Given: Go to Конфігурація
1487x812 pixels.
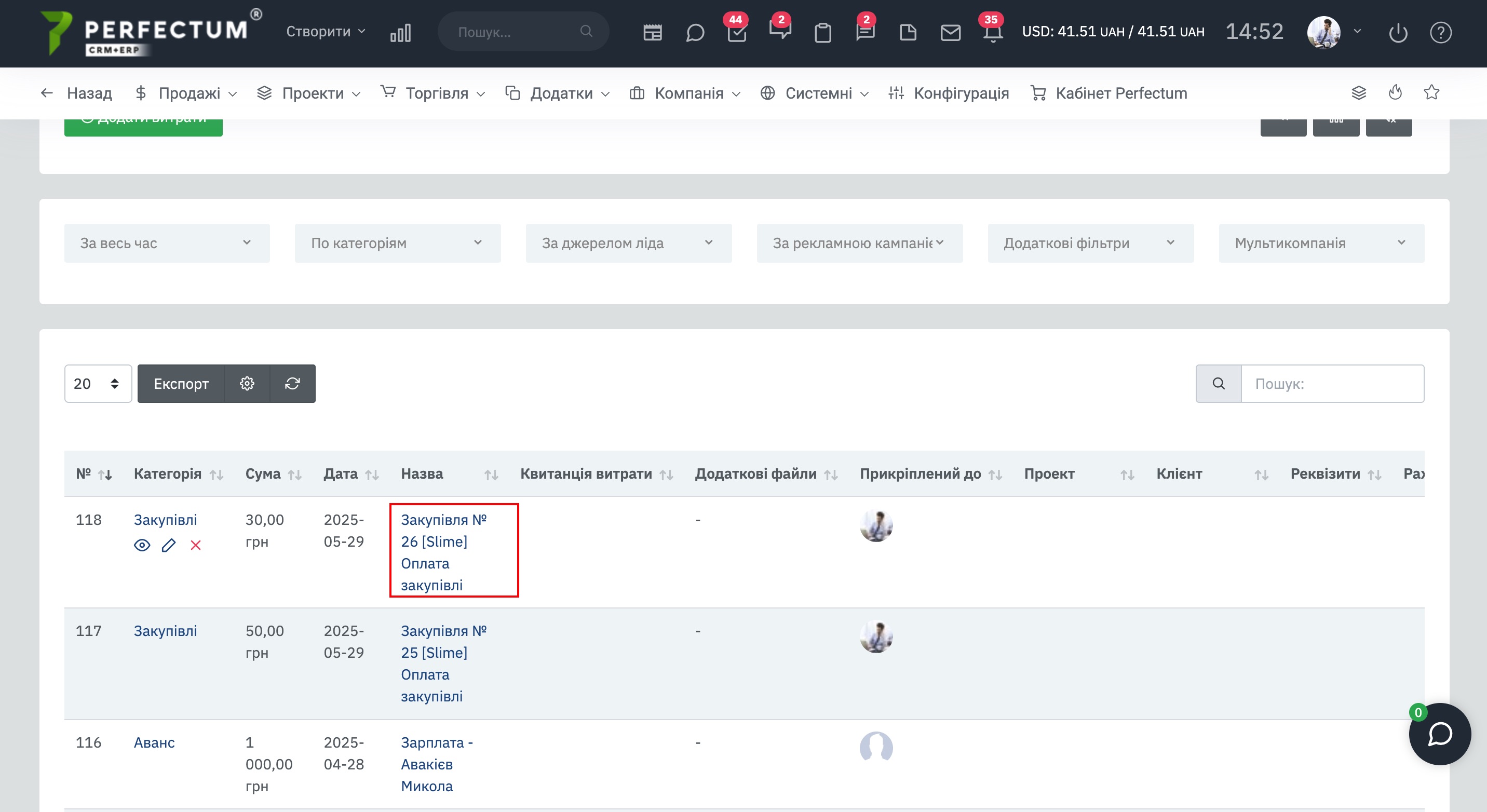Looking at the screenshot, I should 949,93.
